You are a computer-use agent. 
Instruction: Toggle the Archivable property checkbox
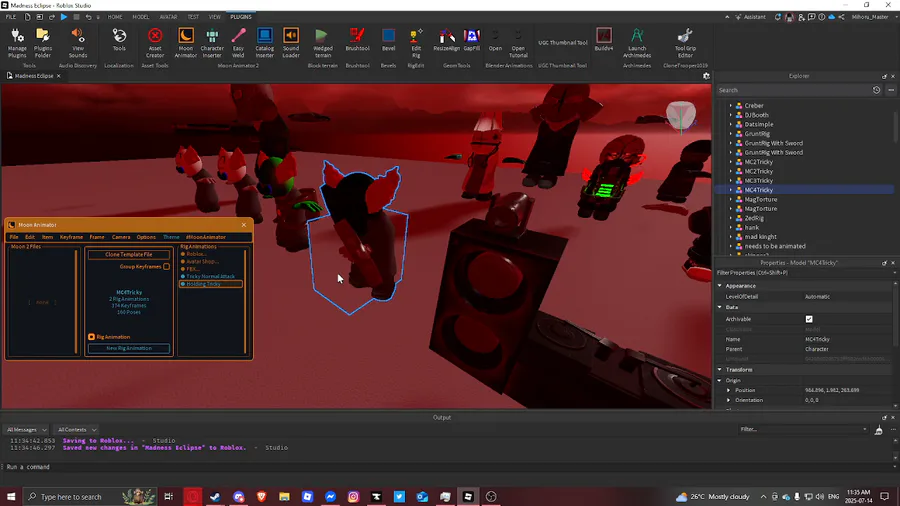click(809, 319)
